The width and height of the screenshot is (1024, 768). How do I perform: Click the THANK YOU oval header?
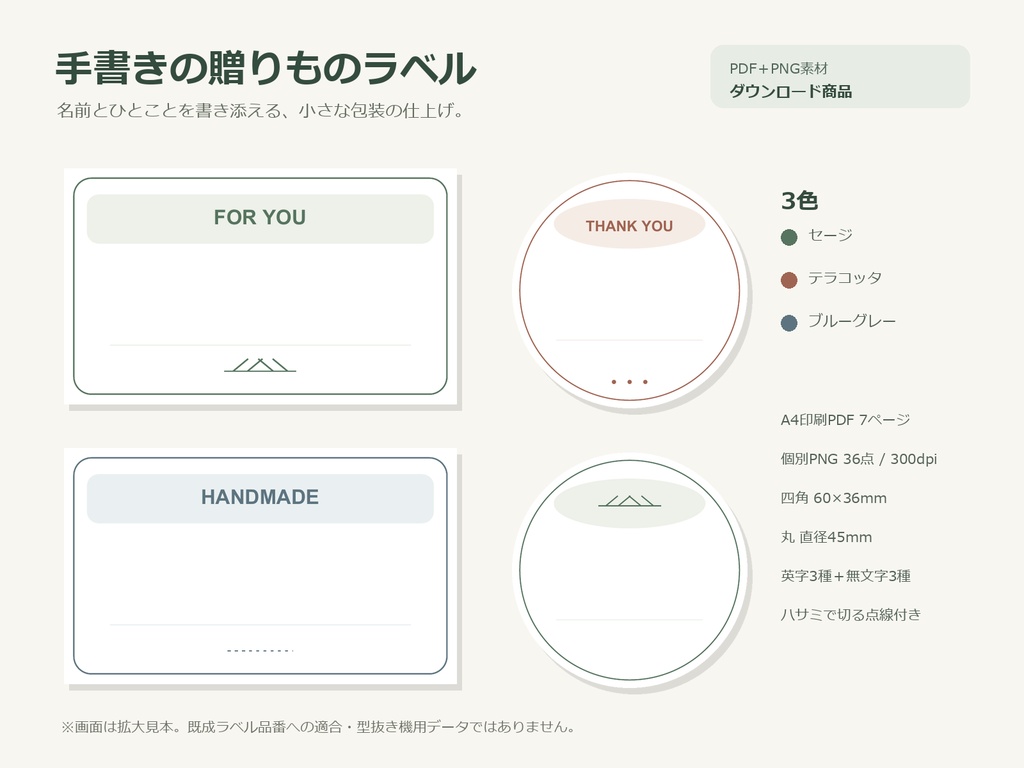[x=630, y=224]
